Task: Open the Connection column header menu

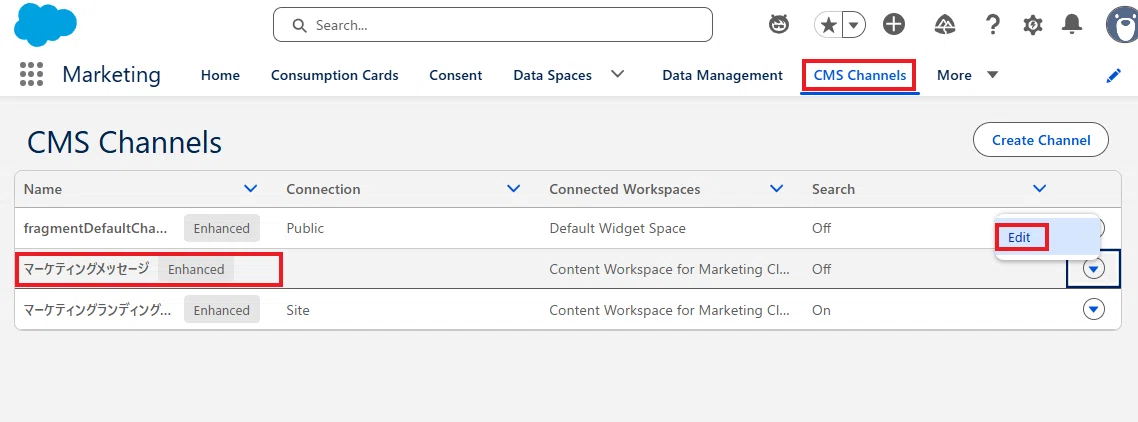Action: (514, 189)
